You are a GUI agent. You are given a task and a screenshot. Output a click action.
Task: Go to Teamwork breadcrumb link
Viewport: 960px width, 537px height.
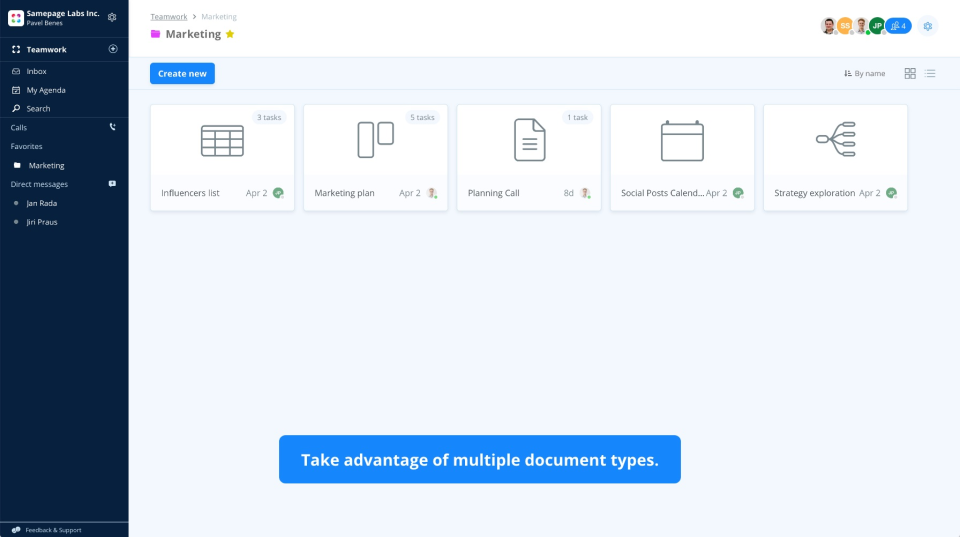169,17
